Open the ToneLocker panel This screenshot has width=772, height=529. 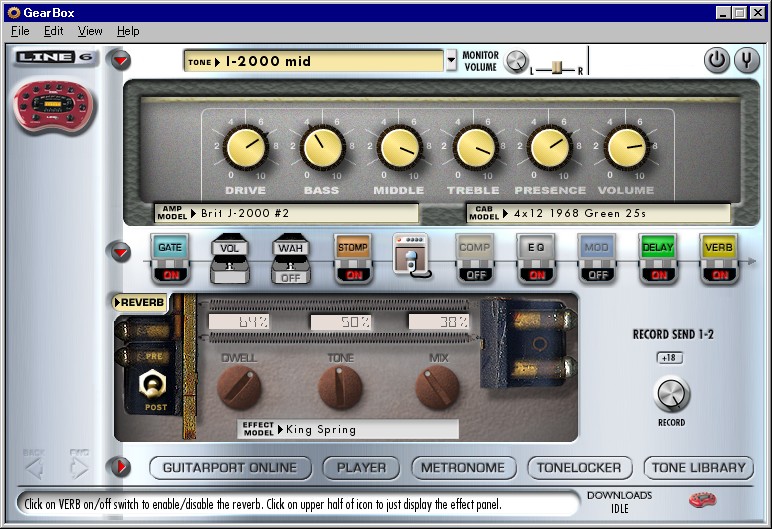(579, 467)
